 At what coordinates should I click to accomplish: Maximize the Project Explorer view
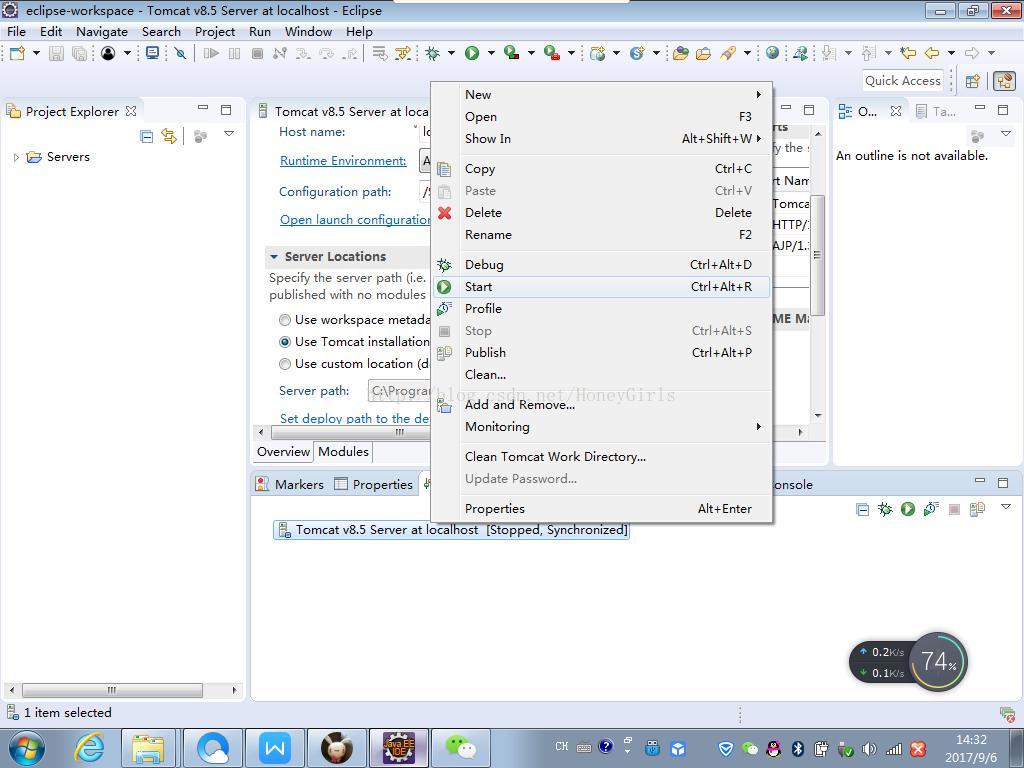tap(226, 110)
